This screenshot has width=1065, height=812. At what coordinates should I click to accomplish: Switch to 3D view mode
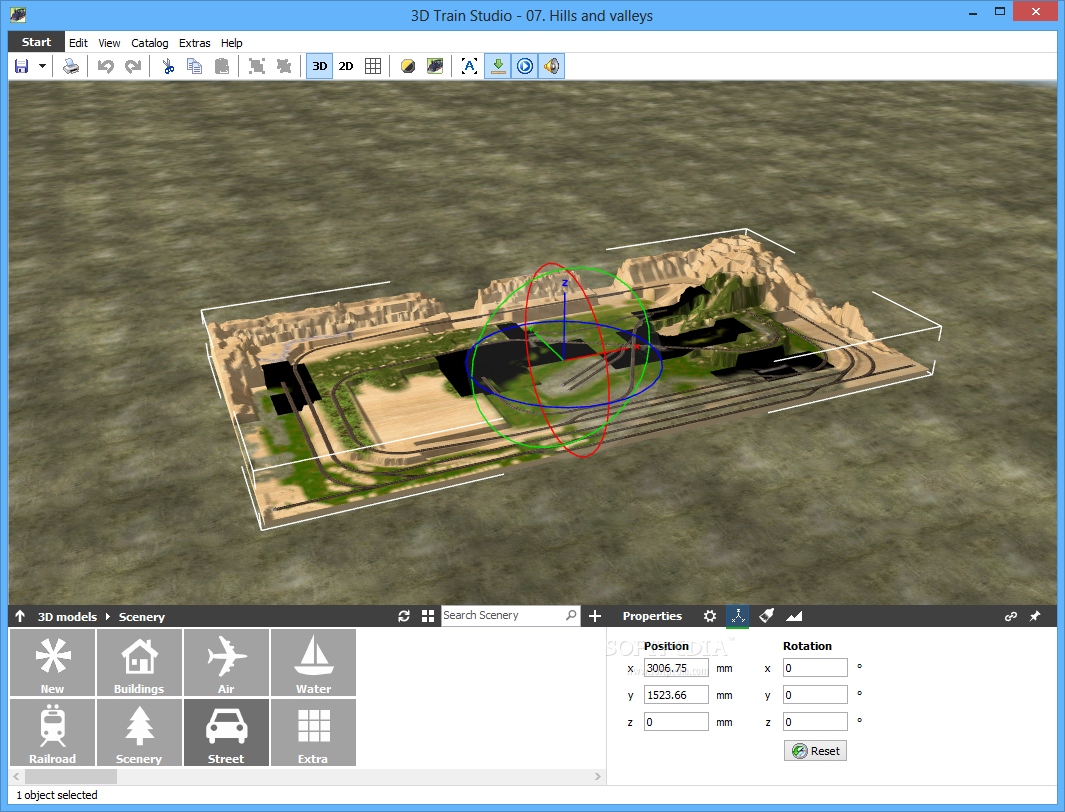319,66
